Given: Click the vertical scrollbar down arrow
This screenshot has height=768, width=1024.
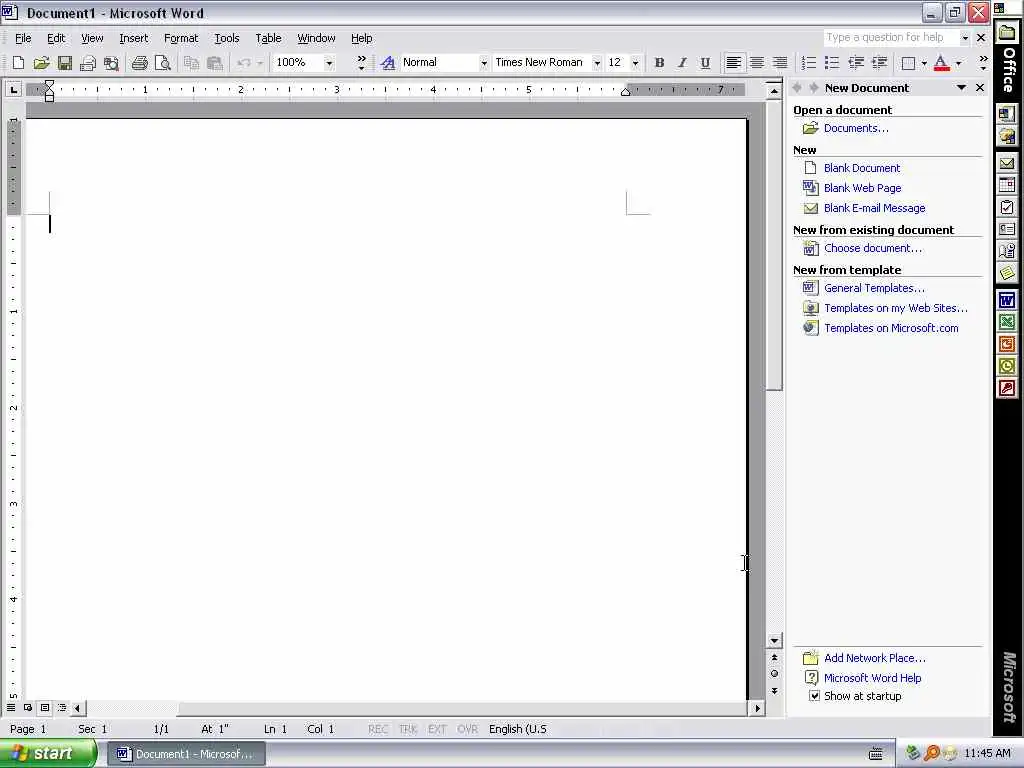Looking at the screenshot, I should 774,641.
